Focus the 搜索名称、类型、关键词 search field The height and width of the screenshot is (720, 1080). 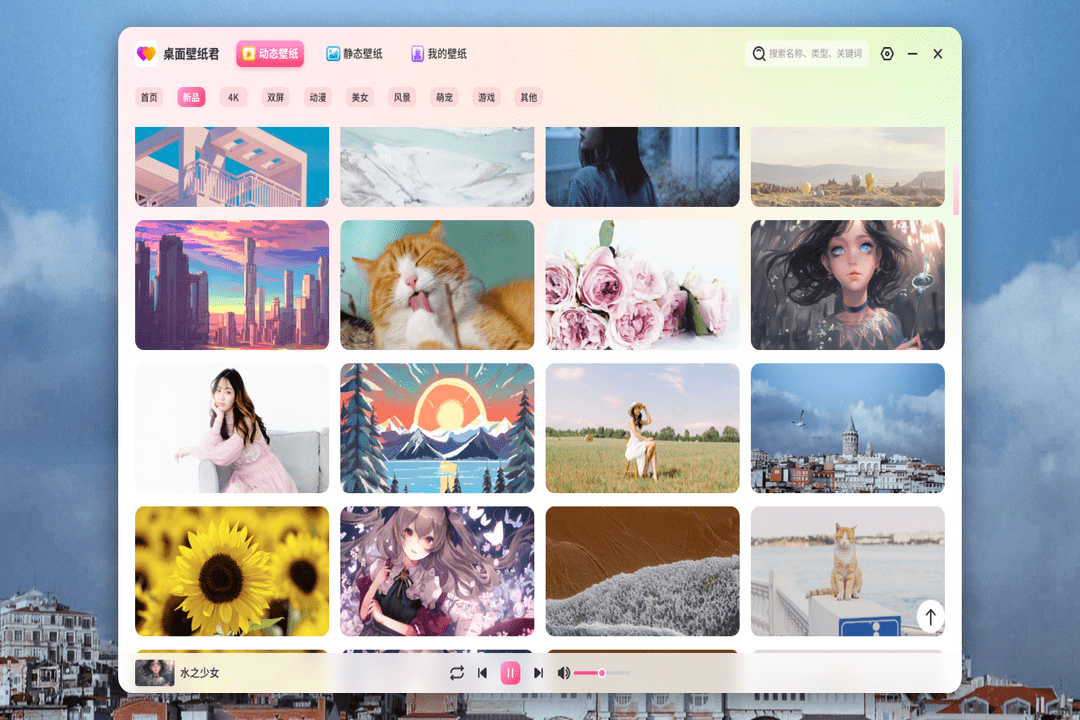(x=807, y=54)
